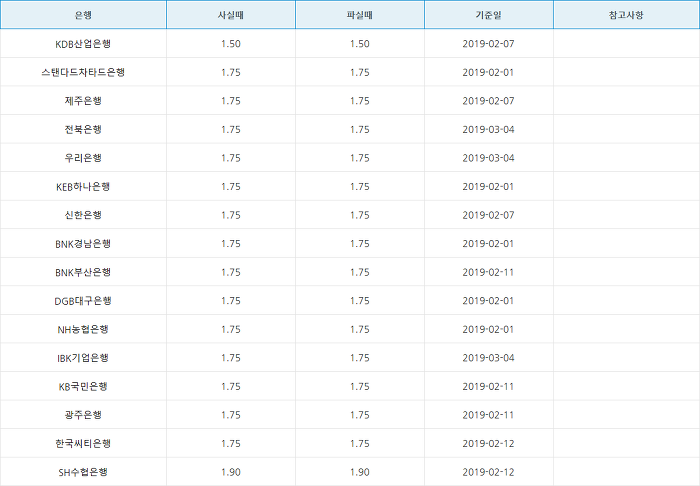This screenshot has height=486, width=700.
Task: Click the 2019-02-07 date in 신한은행 row
Action: click(488, 215)
